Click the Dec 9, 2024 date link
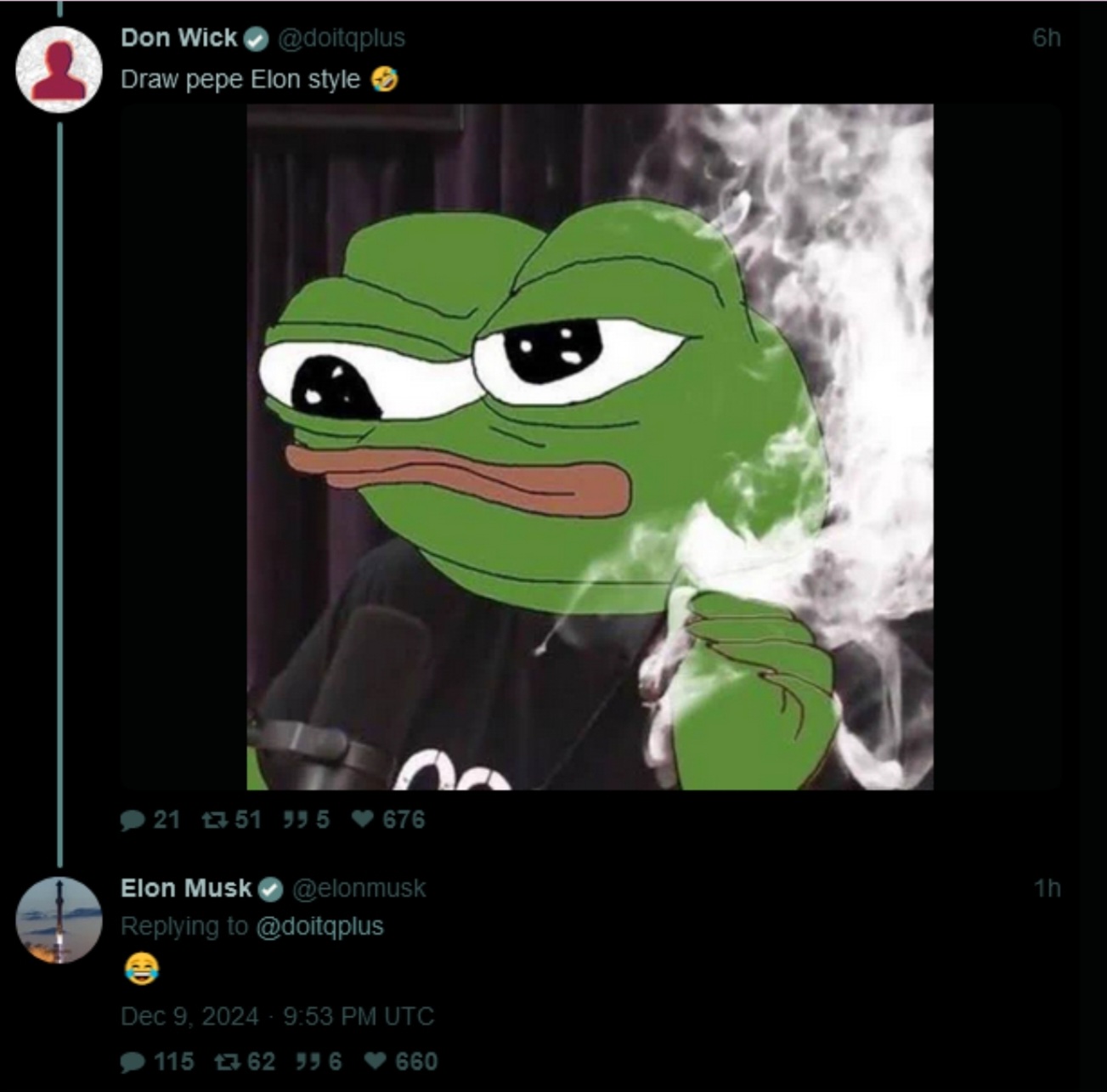1107x1092 pixels. click(277, 1016)
